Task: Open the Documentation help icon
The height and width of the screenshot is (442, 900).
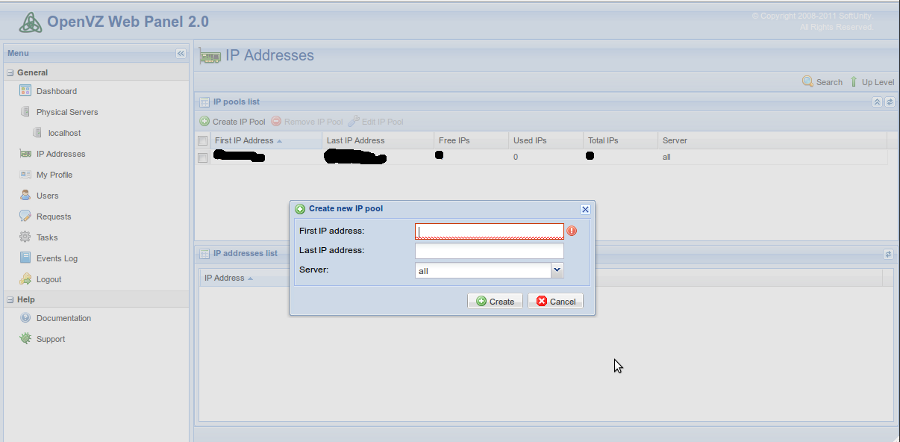Action: click(25, 317)
